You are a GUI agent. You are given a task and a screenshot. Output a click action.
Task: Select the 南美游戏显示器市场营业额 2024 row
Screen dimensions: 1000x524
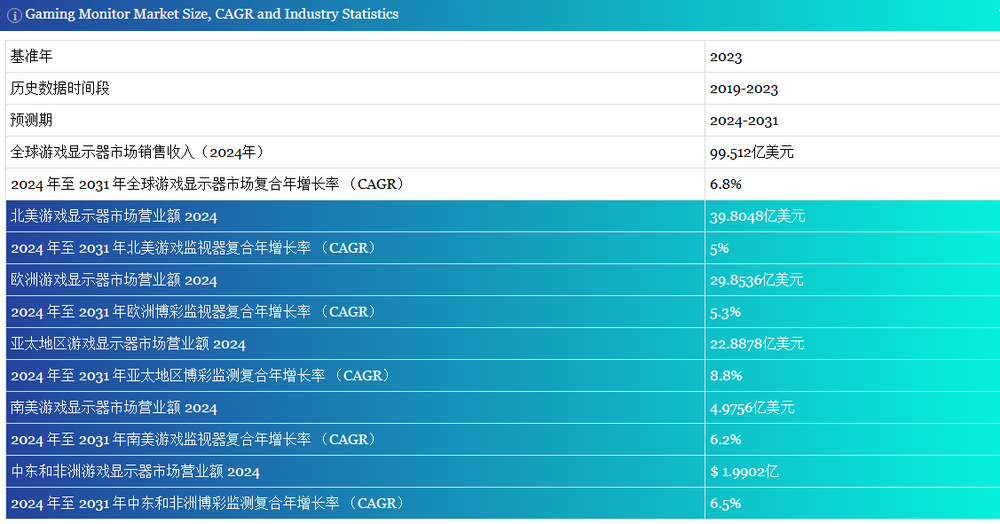tap(114, 408)
